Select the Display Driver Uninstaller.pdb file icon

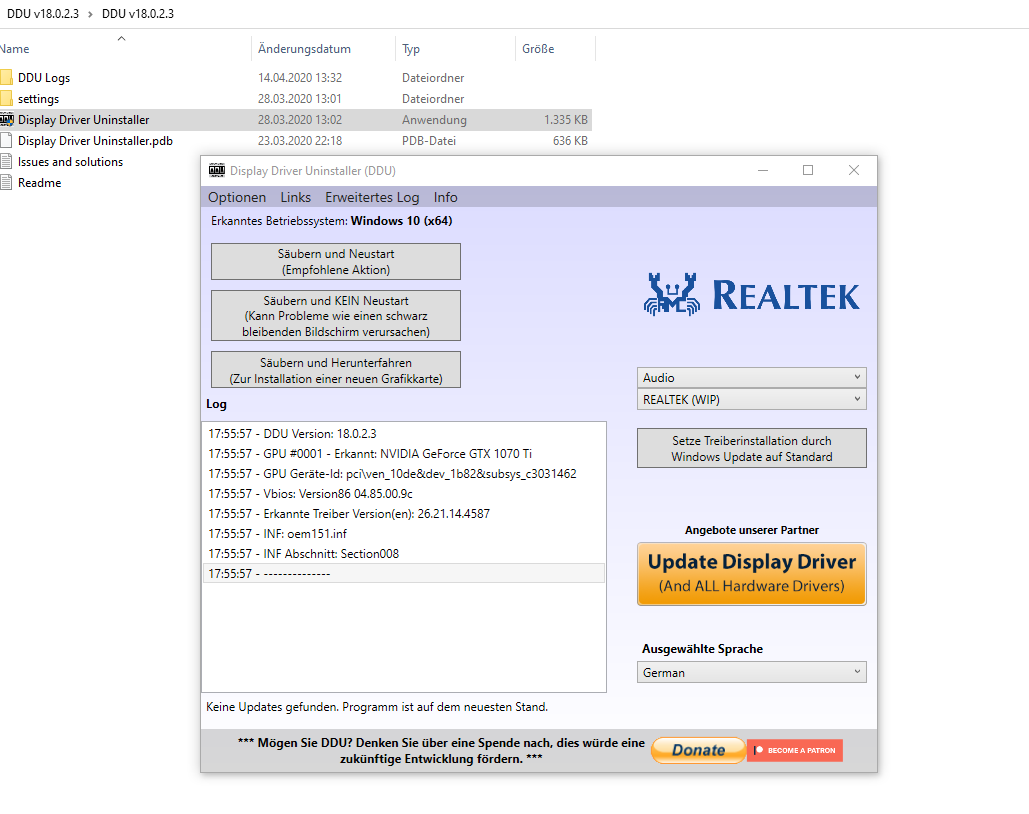[x=6, y=140]
